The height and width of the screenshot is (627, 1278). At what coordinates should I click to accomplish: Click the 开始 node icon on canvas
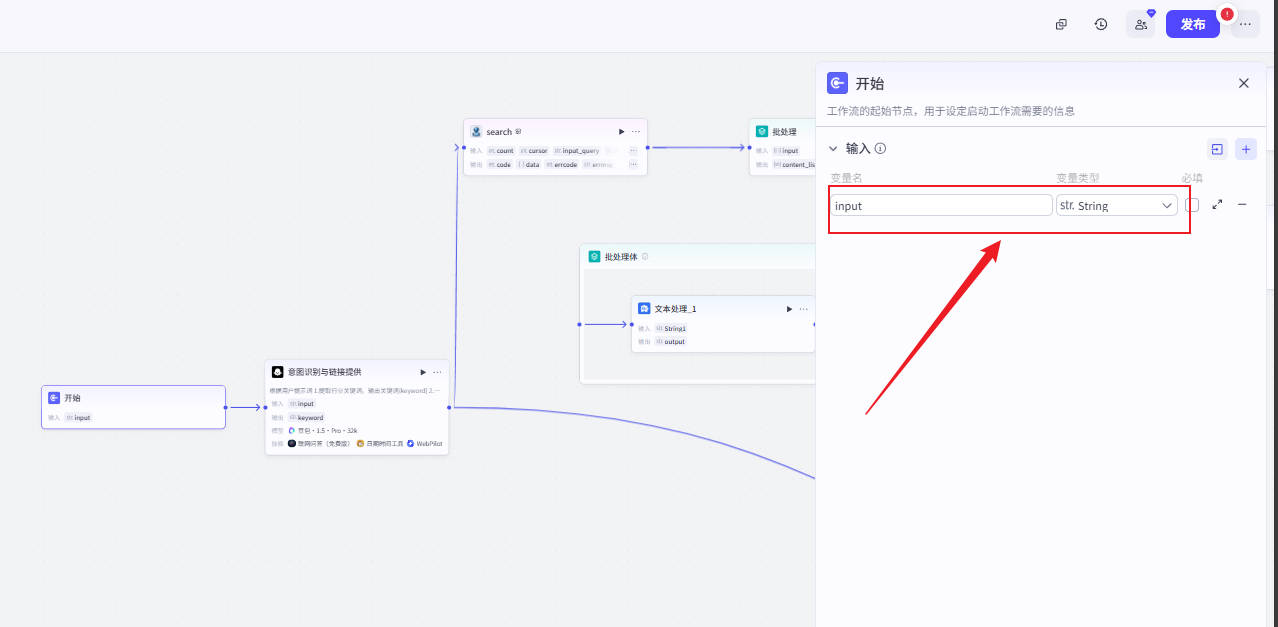[54, 398]
